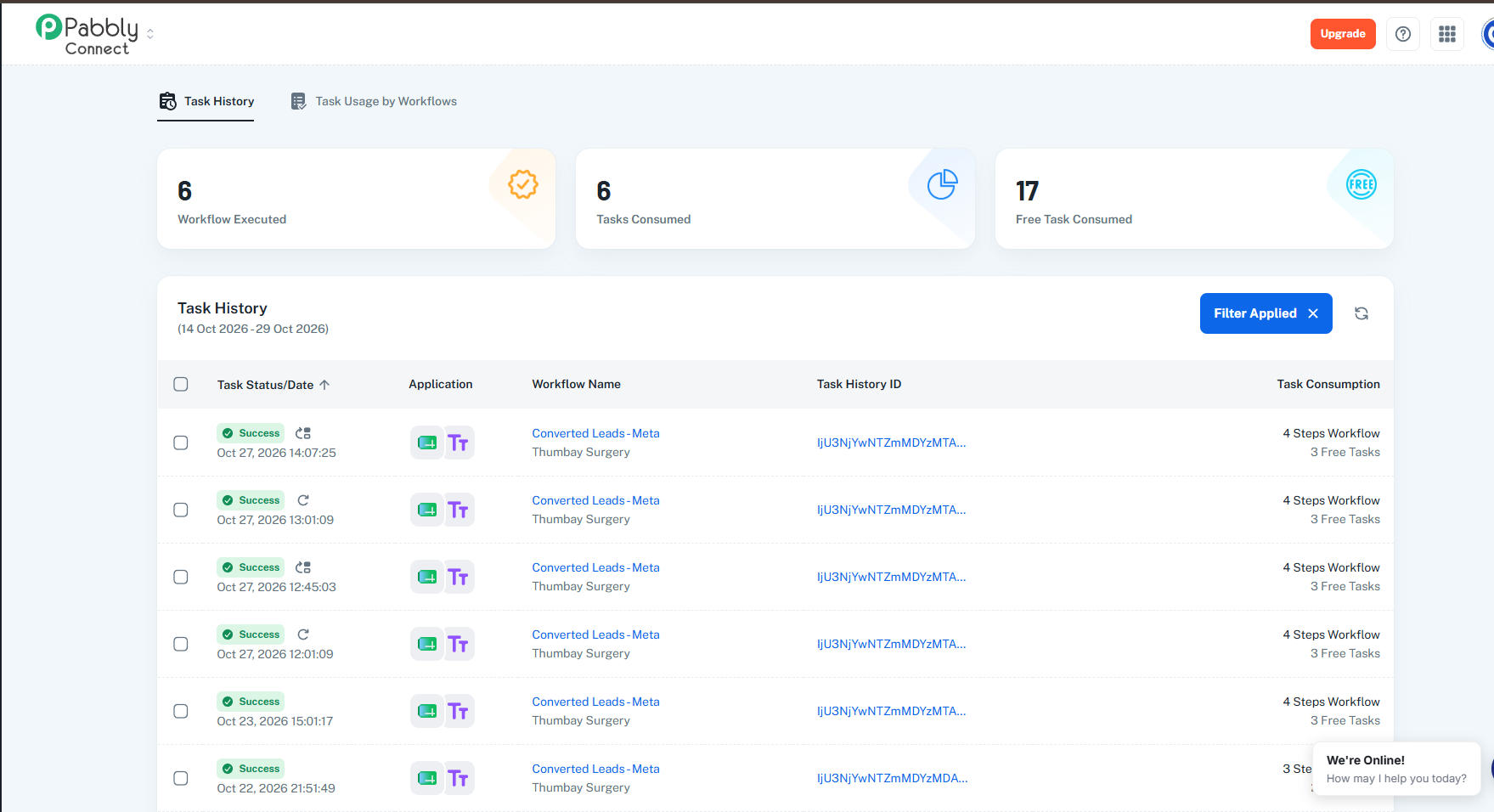
Task: Click the Task Consumption column header
Action: pos(1328,384)
